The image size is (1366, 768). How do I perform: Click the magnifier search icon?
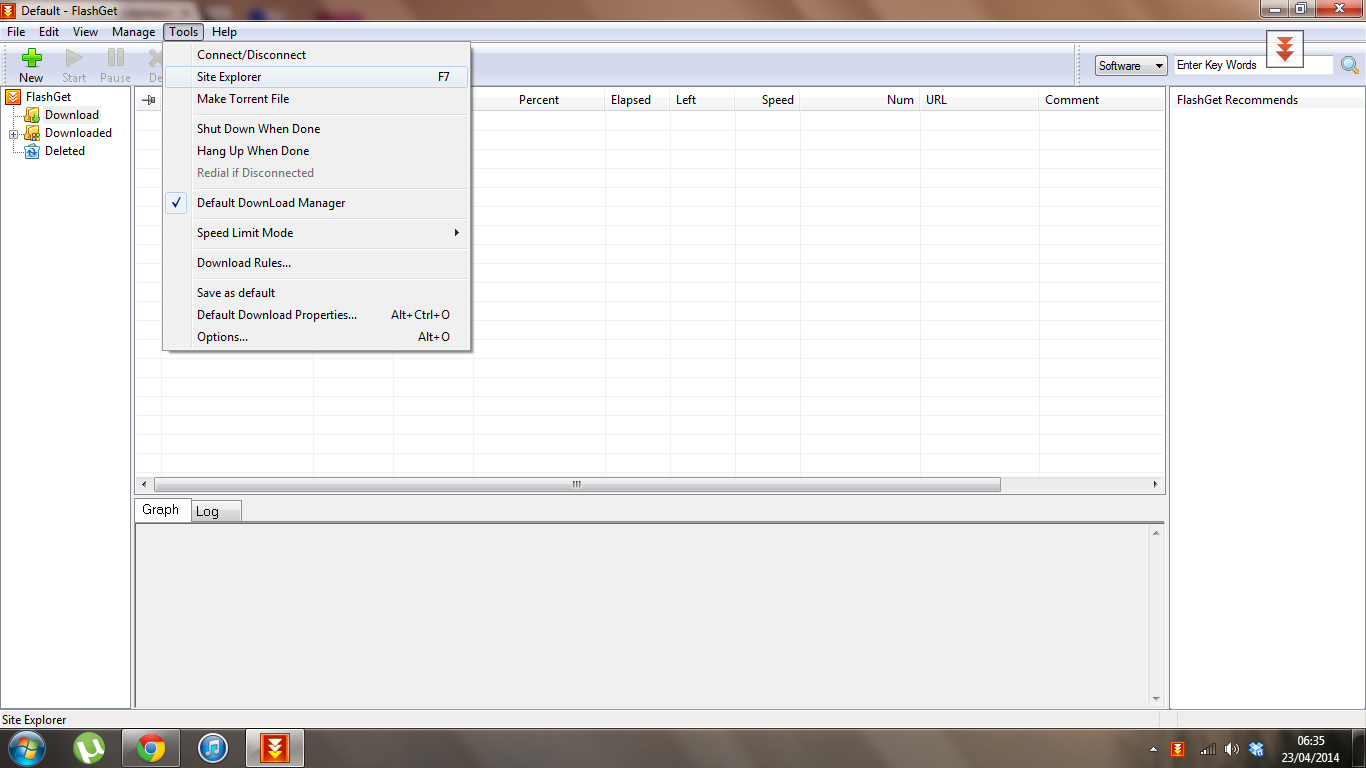coord(1350,66)
